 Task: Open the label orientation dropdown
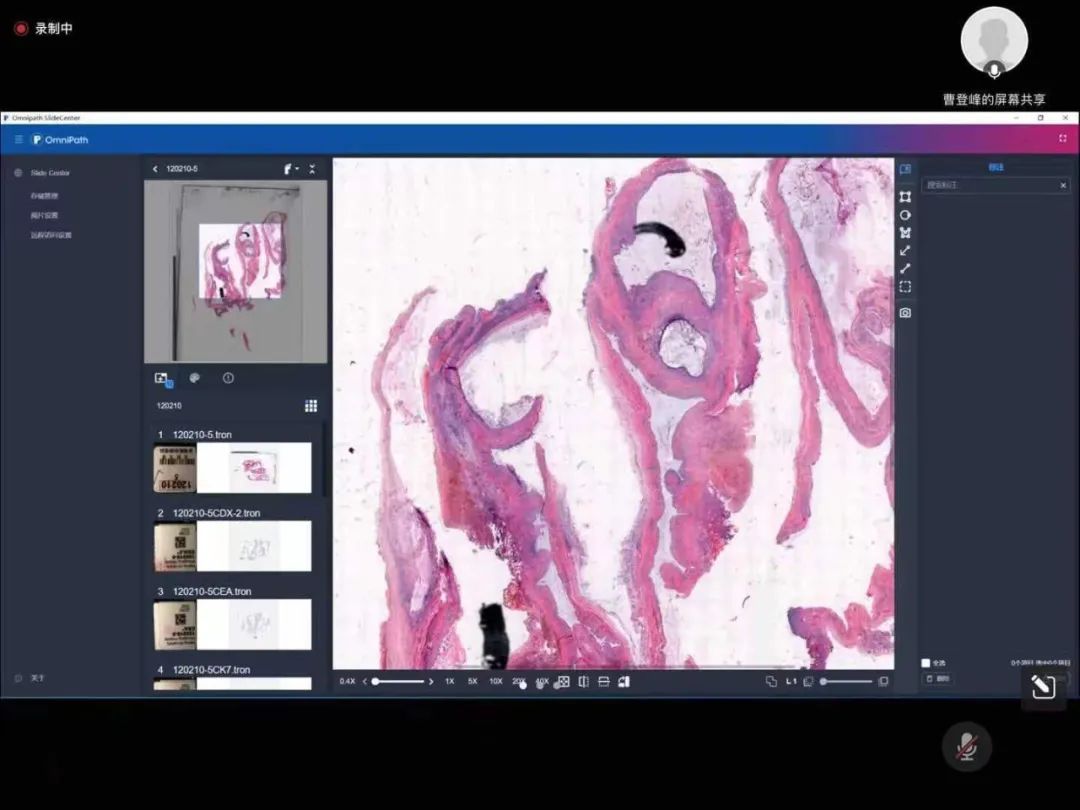tap(291, 169)
